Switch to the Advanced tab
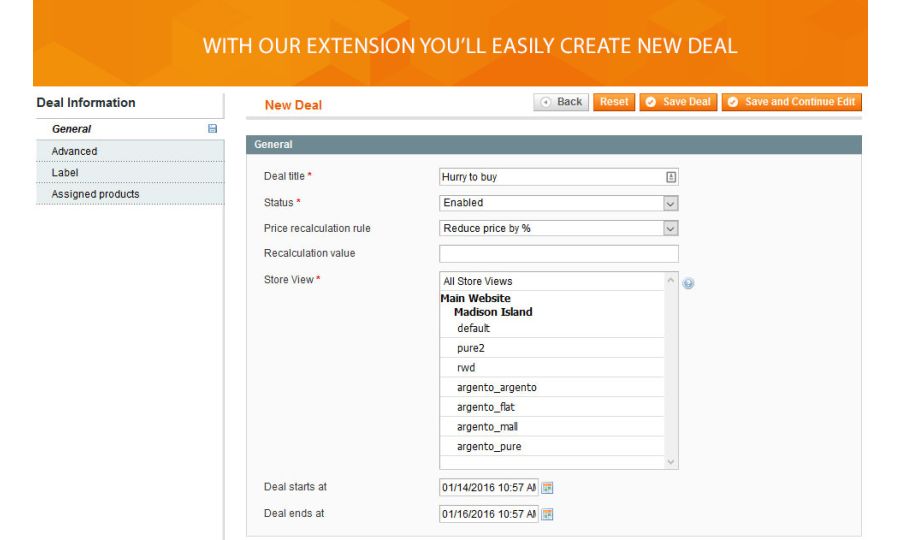 (75, 151)
